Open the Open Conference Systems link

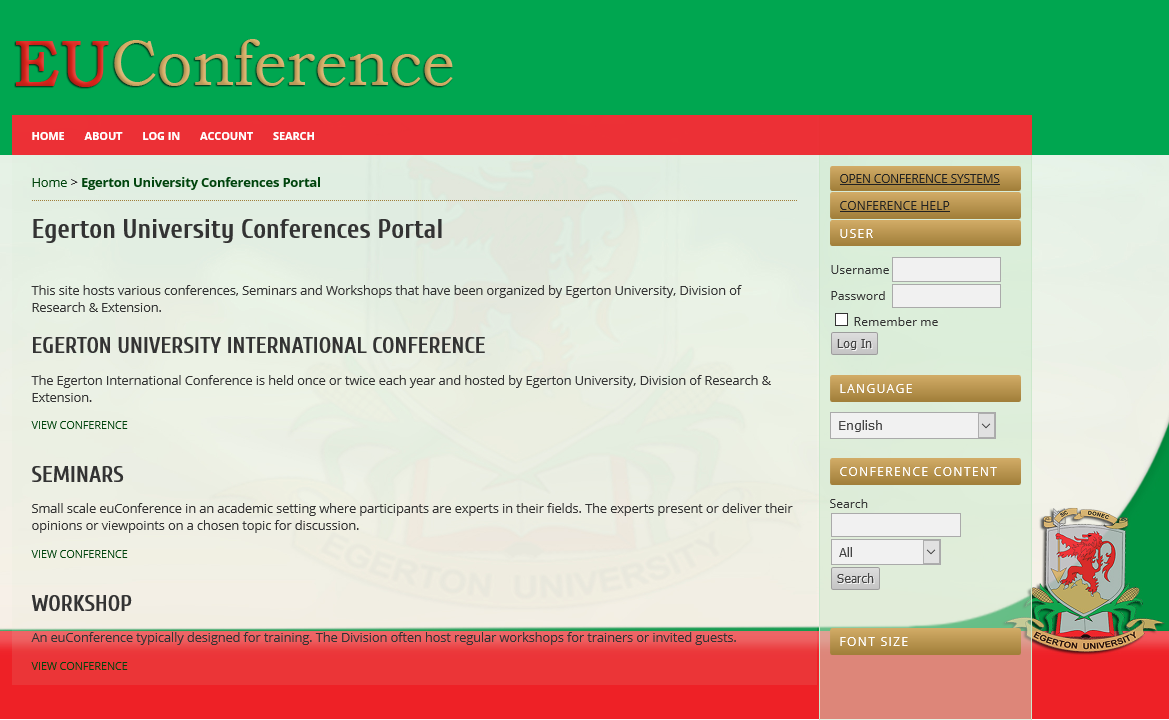919,179
